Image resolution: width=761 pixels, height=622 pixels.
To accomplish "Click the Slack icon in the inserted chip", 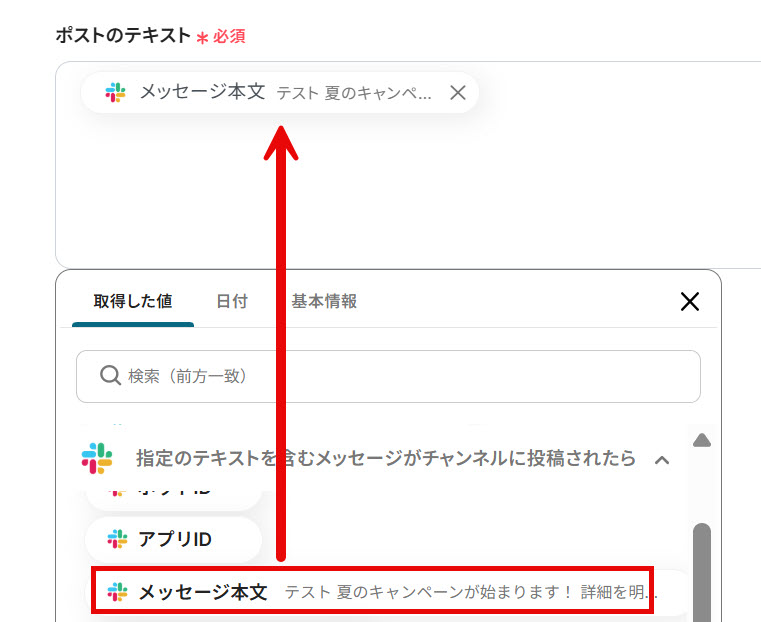I will click(x=116, y=92).
